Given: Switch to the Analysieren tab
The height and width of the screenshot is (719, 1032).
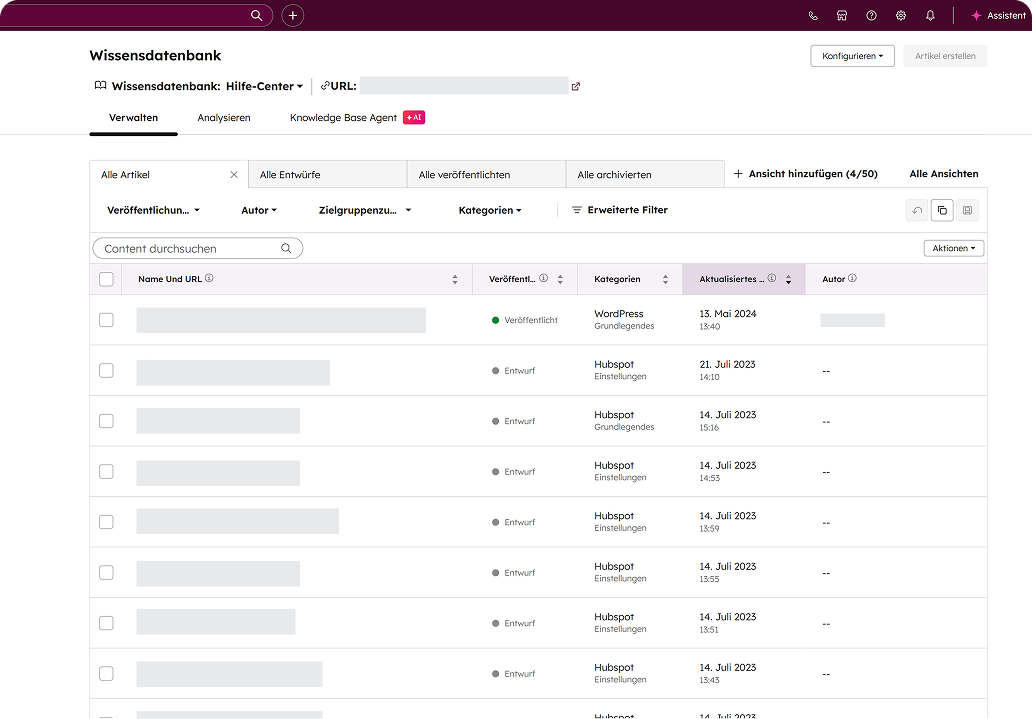Looking at the screenshot, I should (x=224, y=117).
